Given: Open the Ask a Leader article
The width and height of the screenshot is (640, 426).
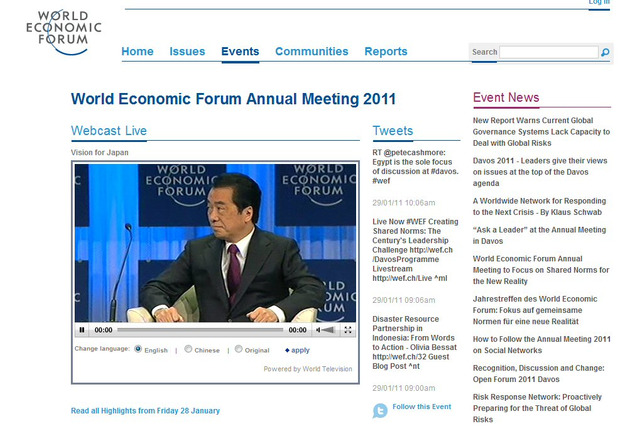Looking at the screenshot, I should tap(539, 235).
